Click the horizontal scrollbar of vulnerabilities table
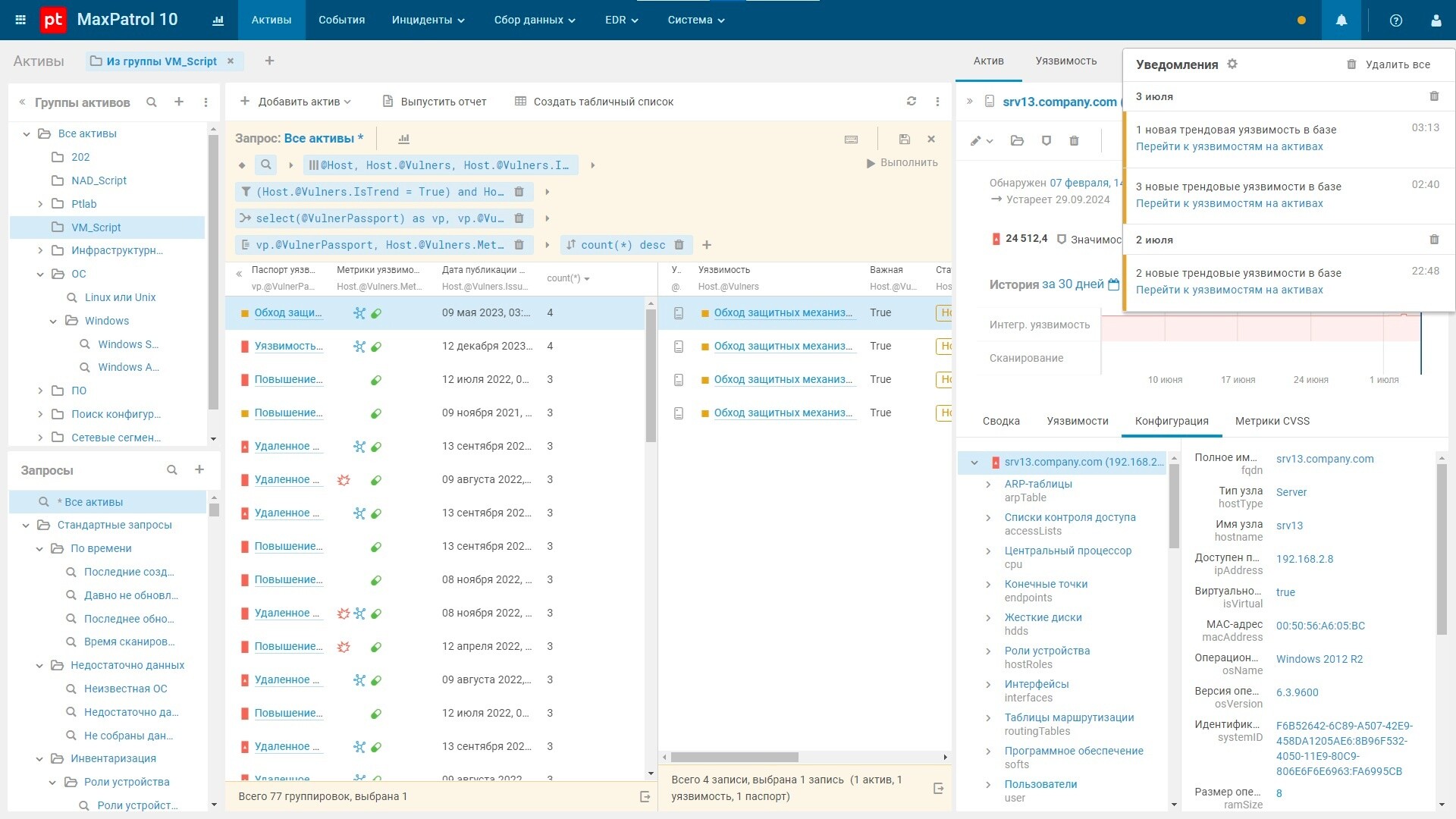This screenshot has height=819, width=1456. 734,758
